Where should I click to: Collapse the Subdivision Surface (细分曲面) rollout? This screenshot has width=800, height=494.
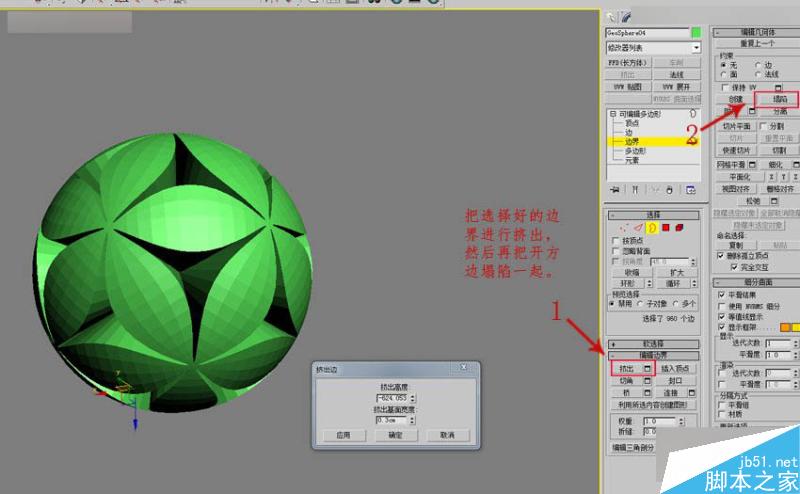click(x=757, y=282)
